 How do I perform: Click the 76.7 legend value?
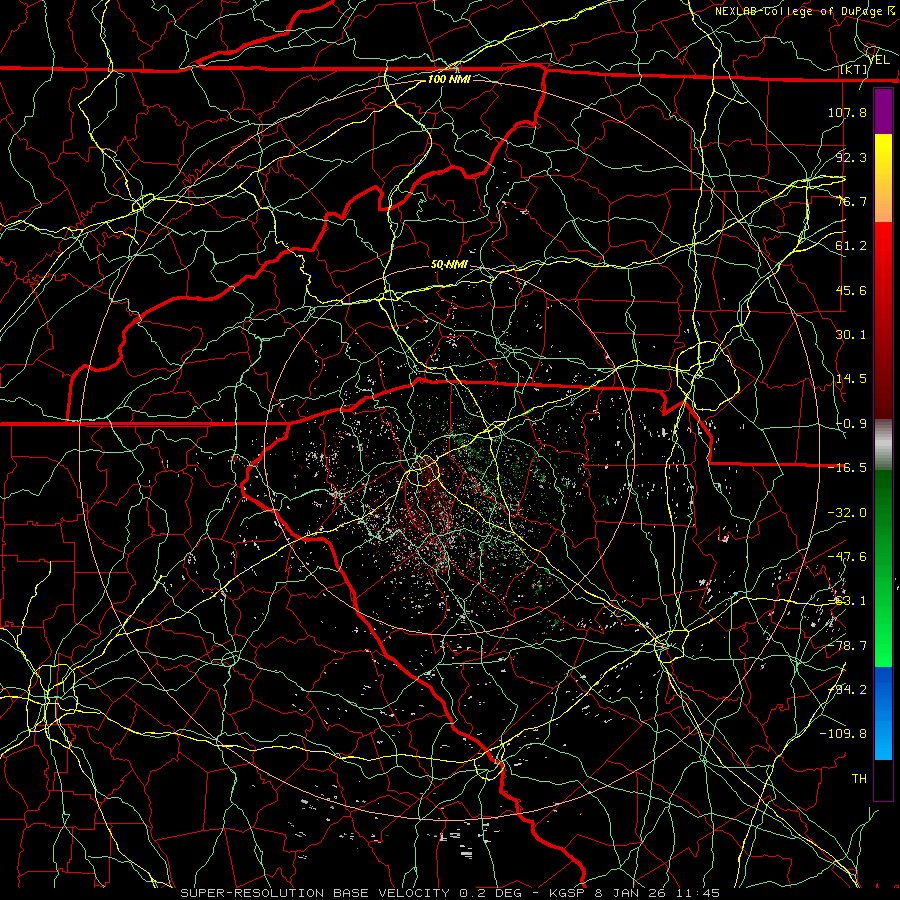tap(851, 201)
